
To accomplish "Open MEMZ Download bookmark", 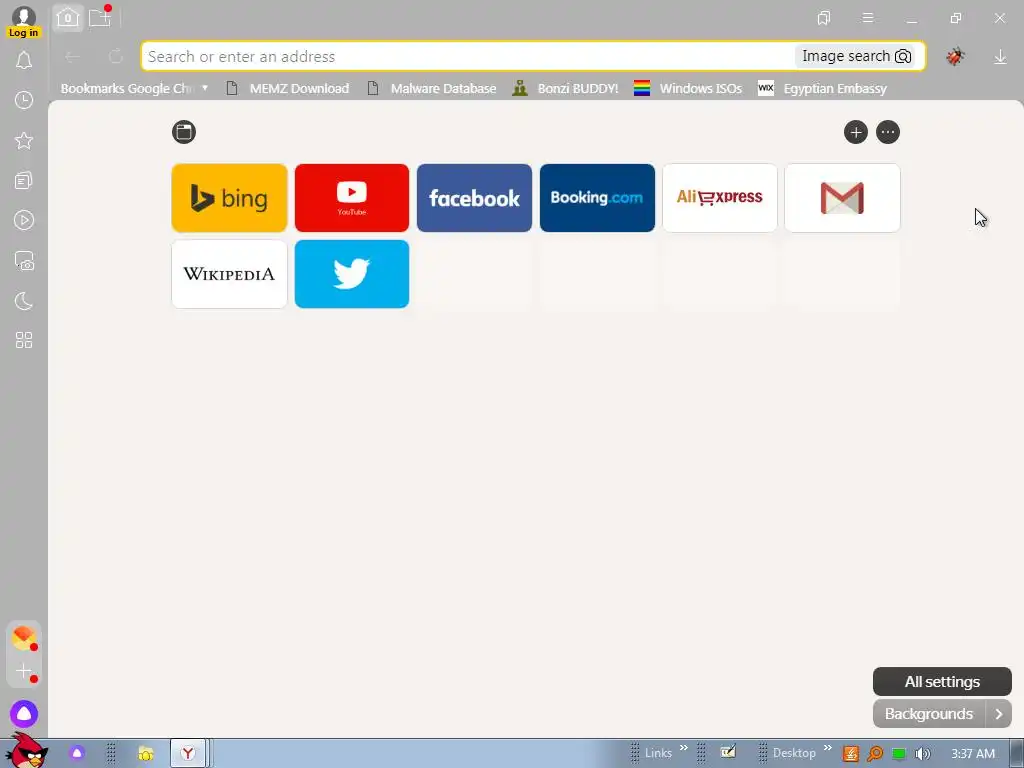I will click(288, 88).
